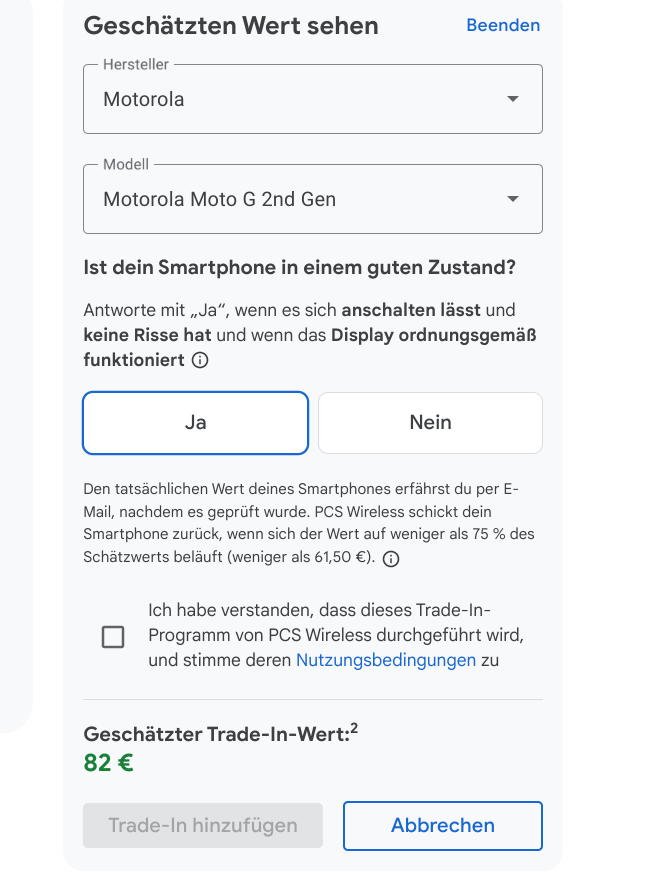Viewport: 669px width, 876px height.
Task: Open the info icon after "61,50 €"
Action: click(391, 560)
